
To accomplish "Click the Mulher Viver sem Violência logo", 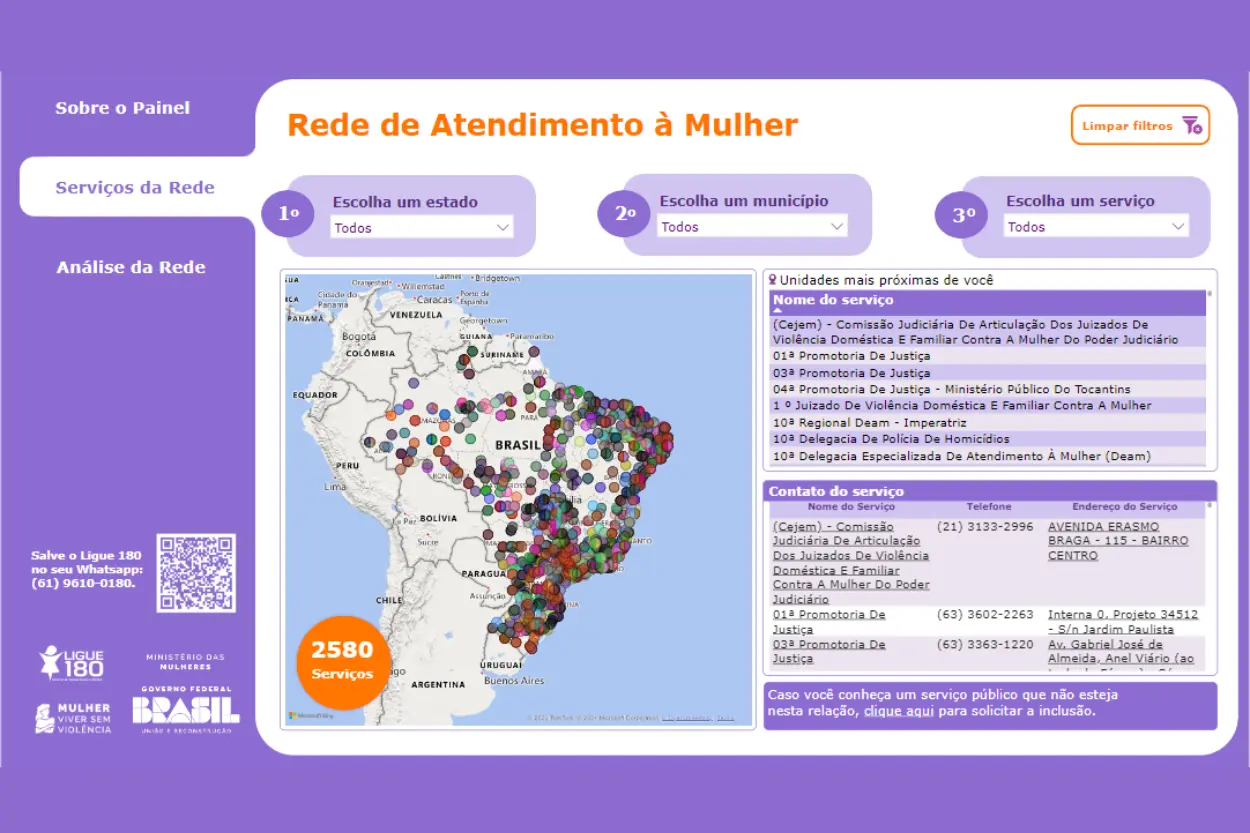I will (x=73, y=717).
